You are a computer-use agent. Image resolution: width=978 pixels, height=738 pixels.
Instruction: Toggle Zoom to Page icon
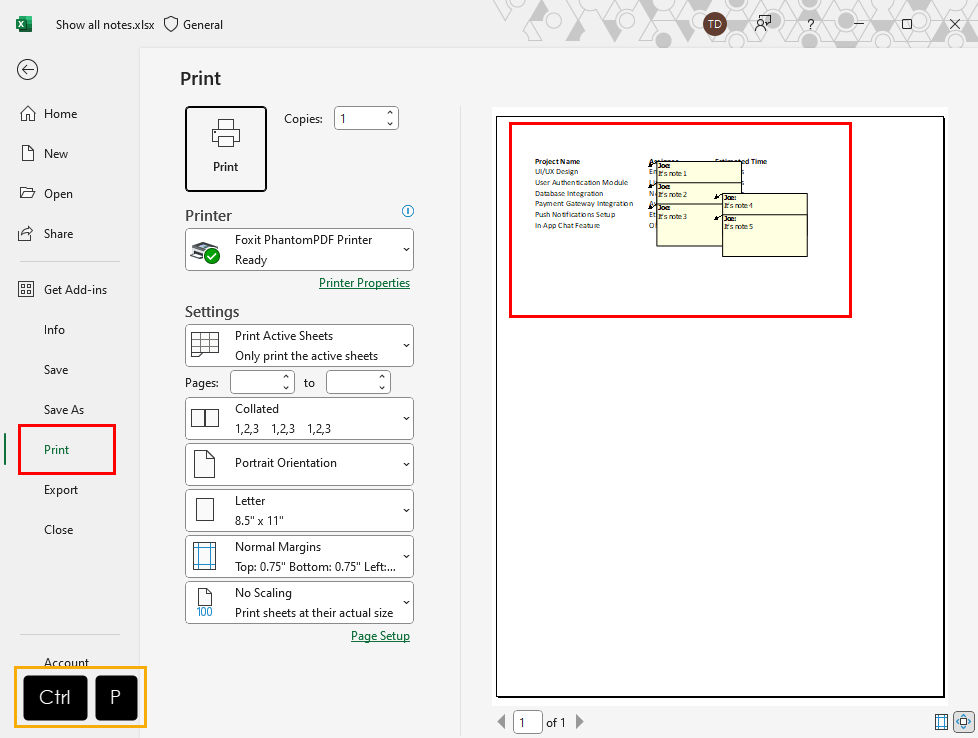point(964,722)
